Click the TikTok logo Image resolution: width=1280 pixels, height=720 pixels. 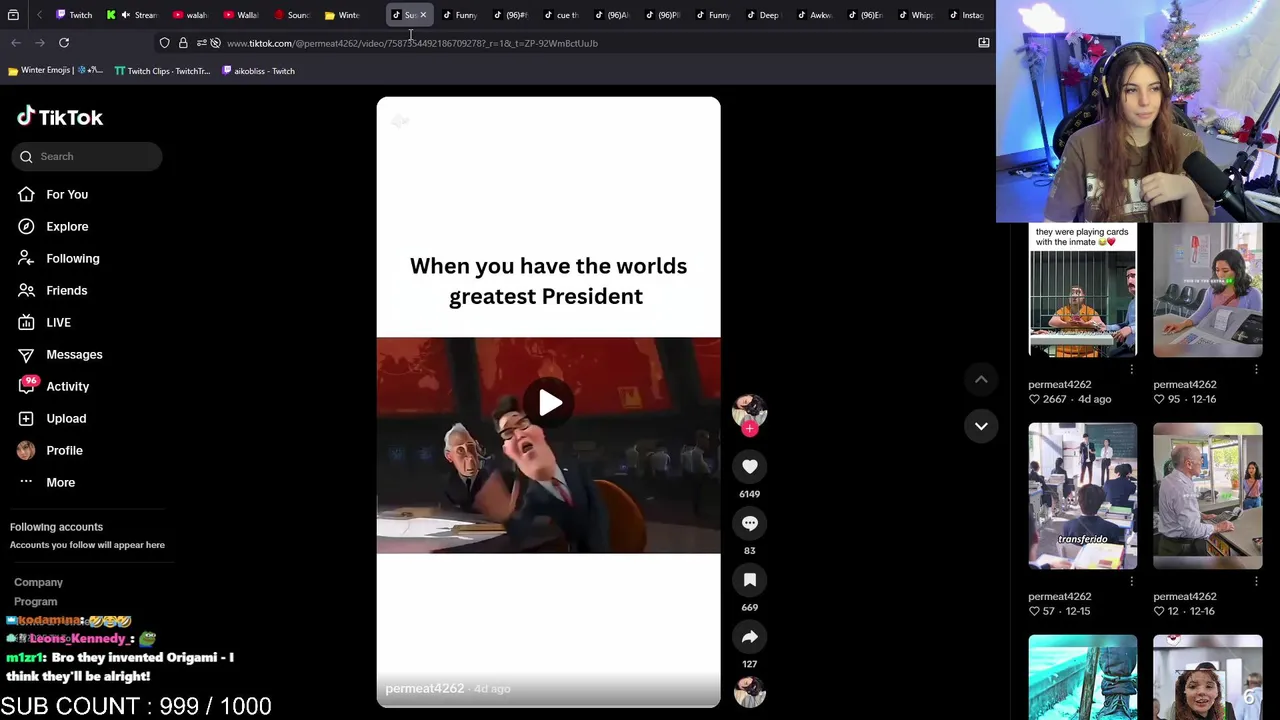coord(60,117)
